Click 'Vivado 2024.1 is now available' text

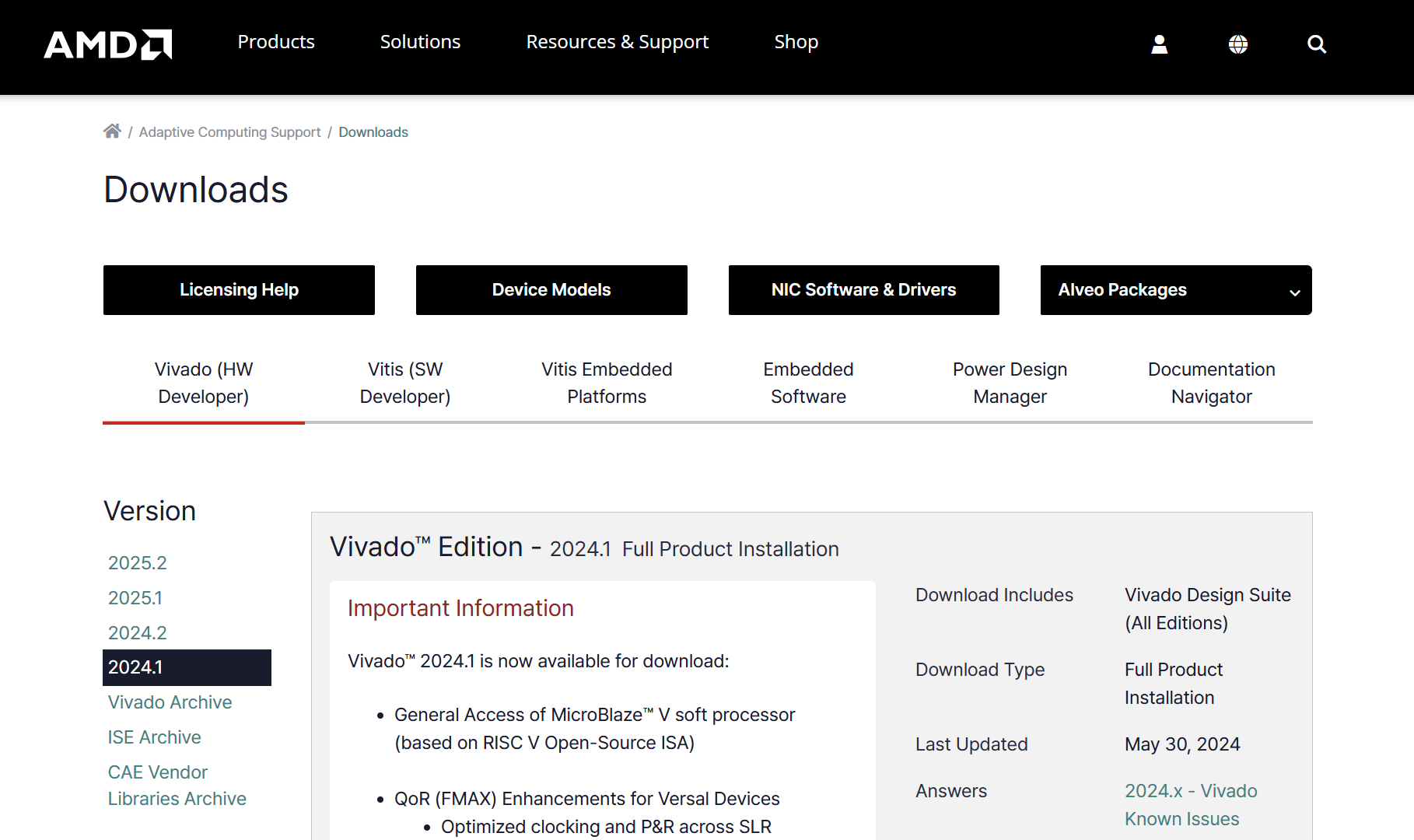pyautogui.click(x=538, y=661)
